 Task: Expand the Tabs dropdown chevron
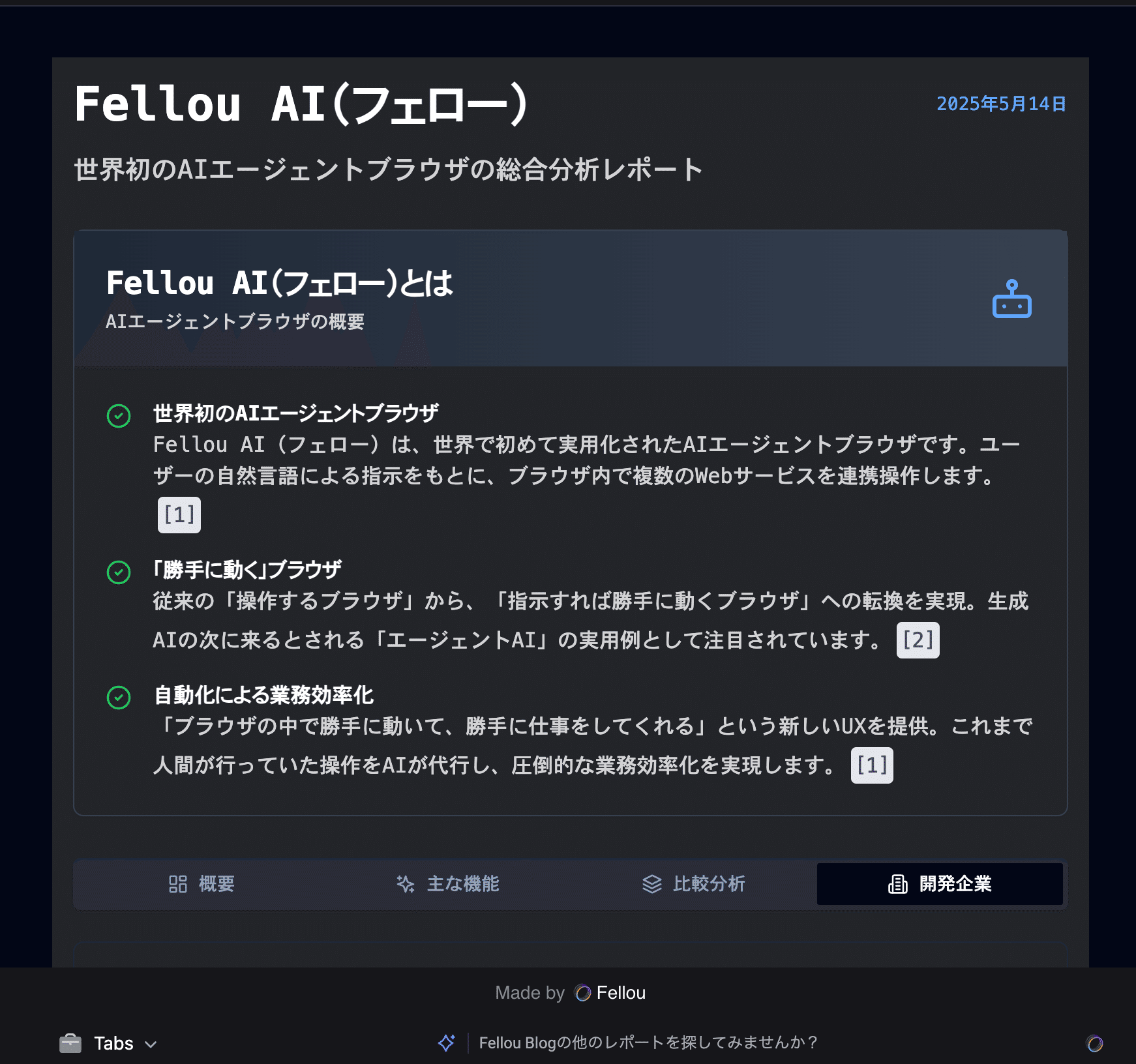pyautogui.click(x=151, y=1044)
